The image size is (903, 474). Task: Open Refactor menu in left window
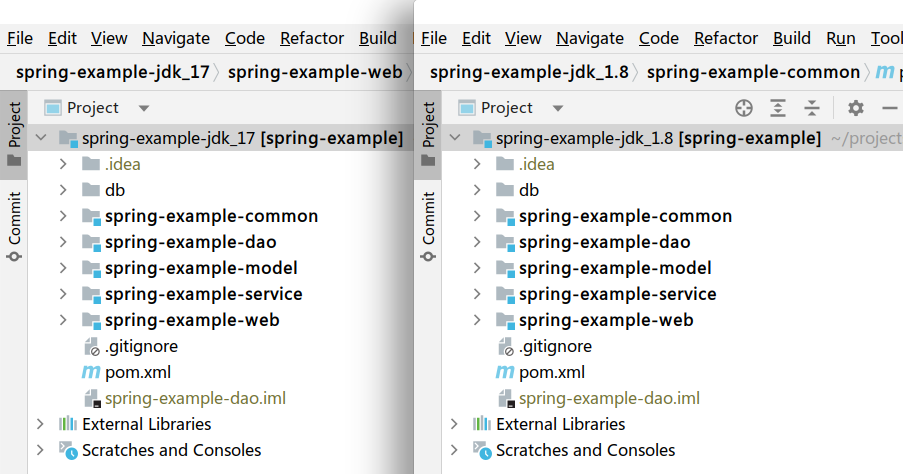pyautogui.click(x=312, y=39)
